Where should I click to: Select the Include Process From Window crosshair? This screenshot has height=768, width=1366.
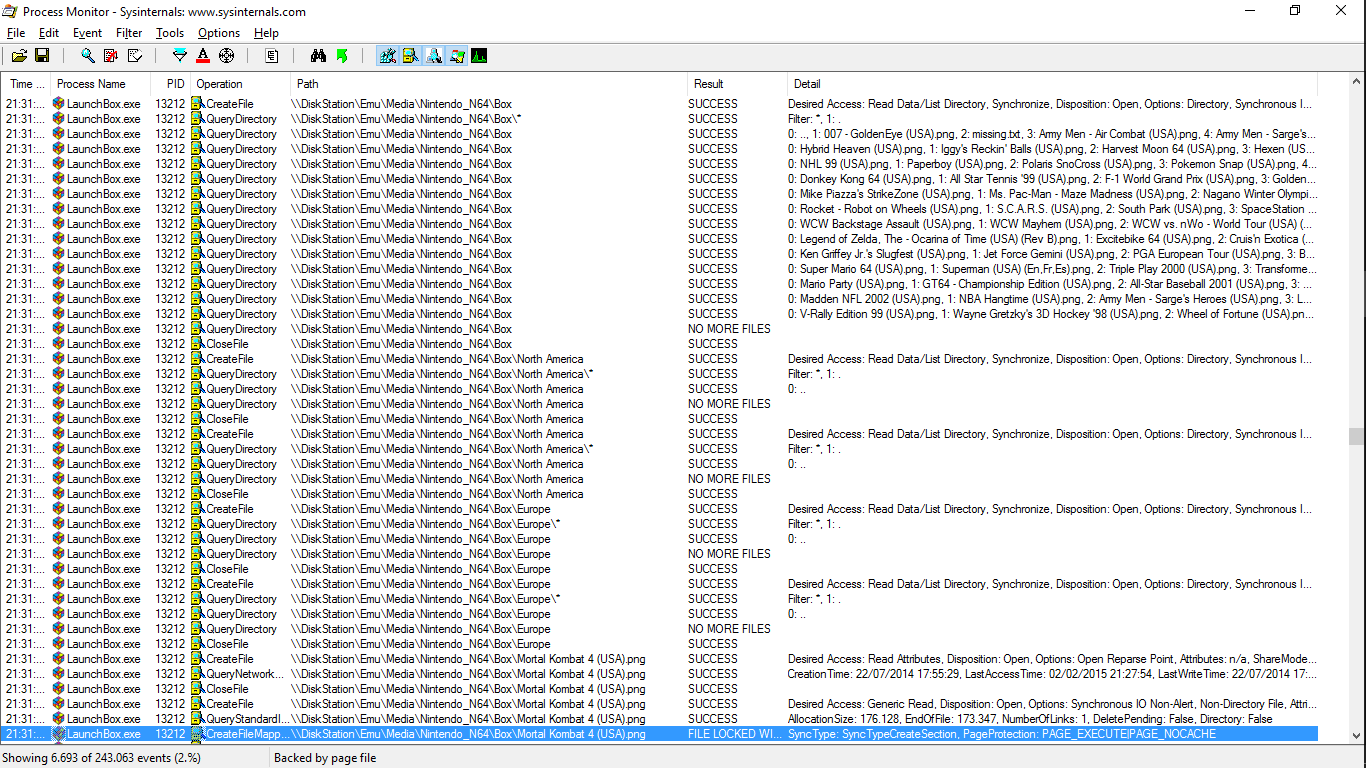point(226,56)
